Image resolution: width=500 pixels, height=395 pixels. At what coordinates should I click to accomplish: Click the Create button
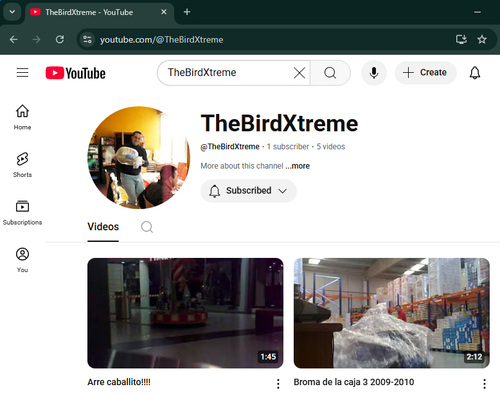click(425, 73)
